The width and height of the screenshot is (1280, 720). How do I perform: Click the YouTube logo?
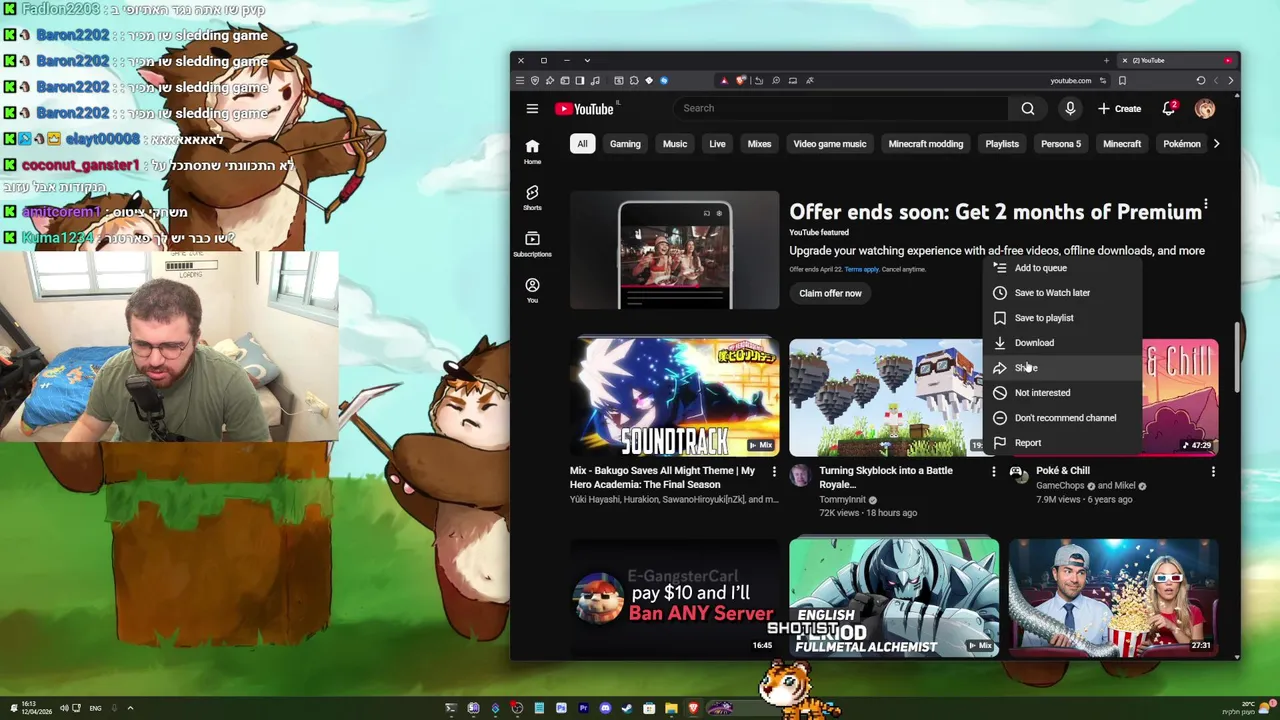pyautogui.click(x=585, y=109)
